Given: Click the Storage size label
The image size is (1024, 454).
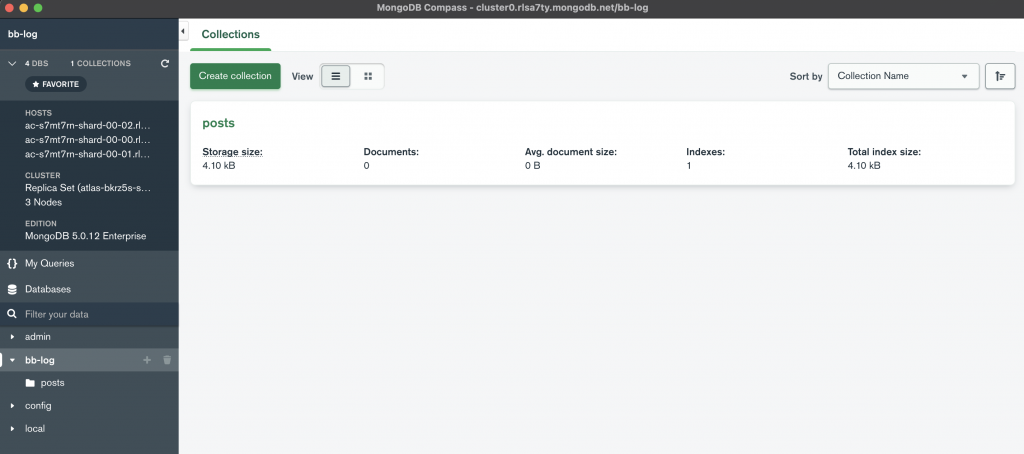Looking at the screenshot, I should click(232, 152).
